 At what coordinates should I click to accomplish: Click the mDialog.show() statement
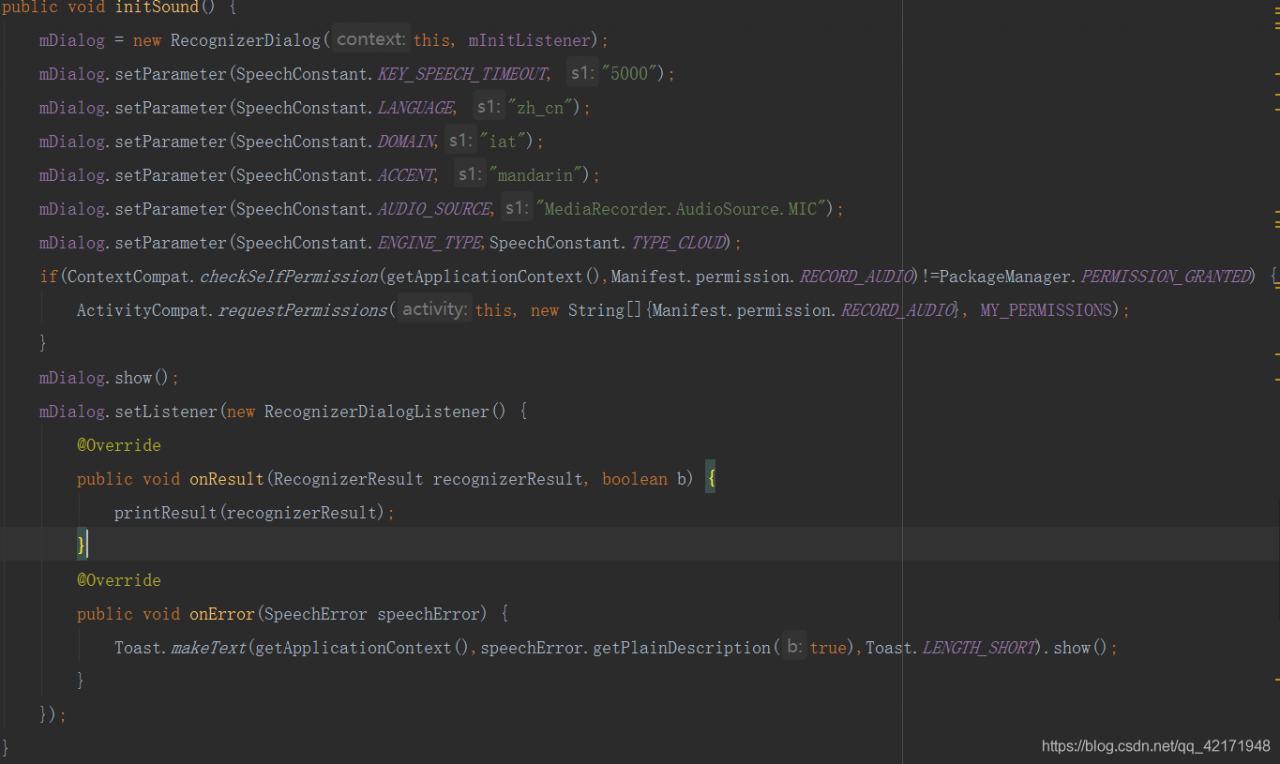110,378
